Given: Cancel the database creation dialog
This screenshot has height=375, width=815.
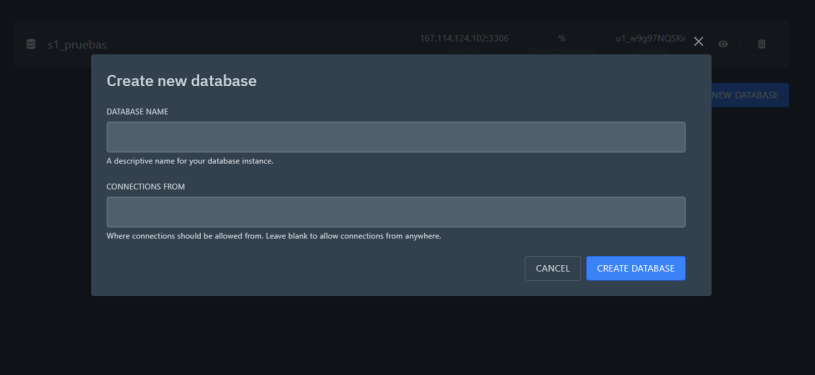Looking at the screenshot, I should click(x=553, y=268).
